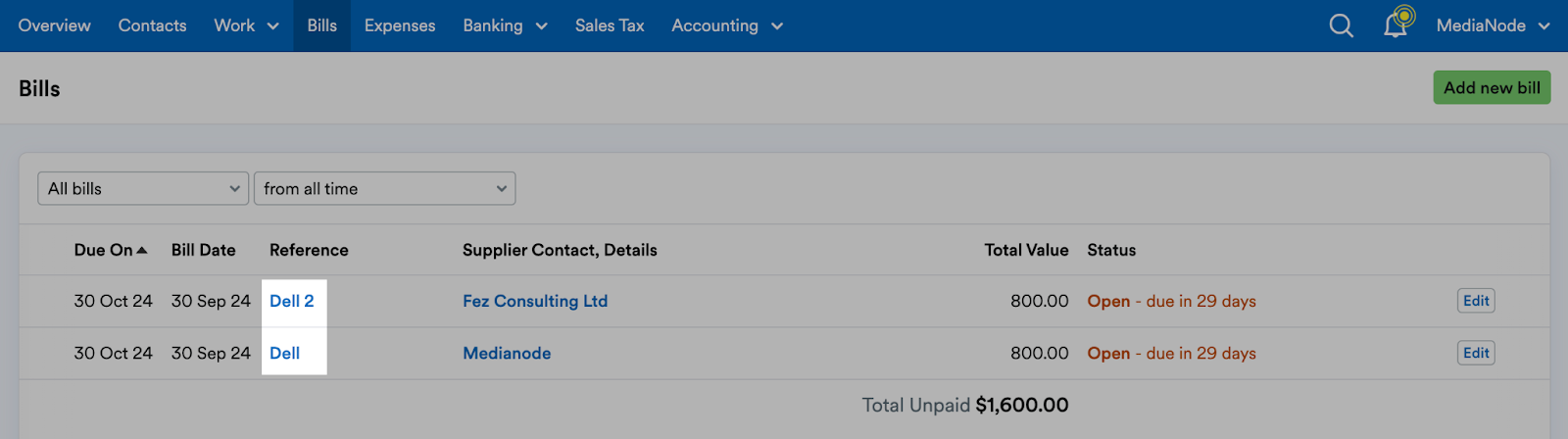Open the Dell reference link
Screen dimensions: 1568x439
coord(285,353)
